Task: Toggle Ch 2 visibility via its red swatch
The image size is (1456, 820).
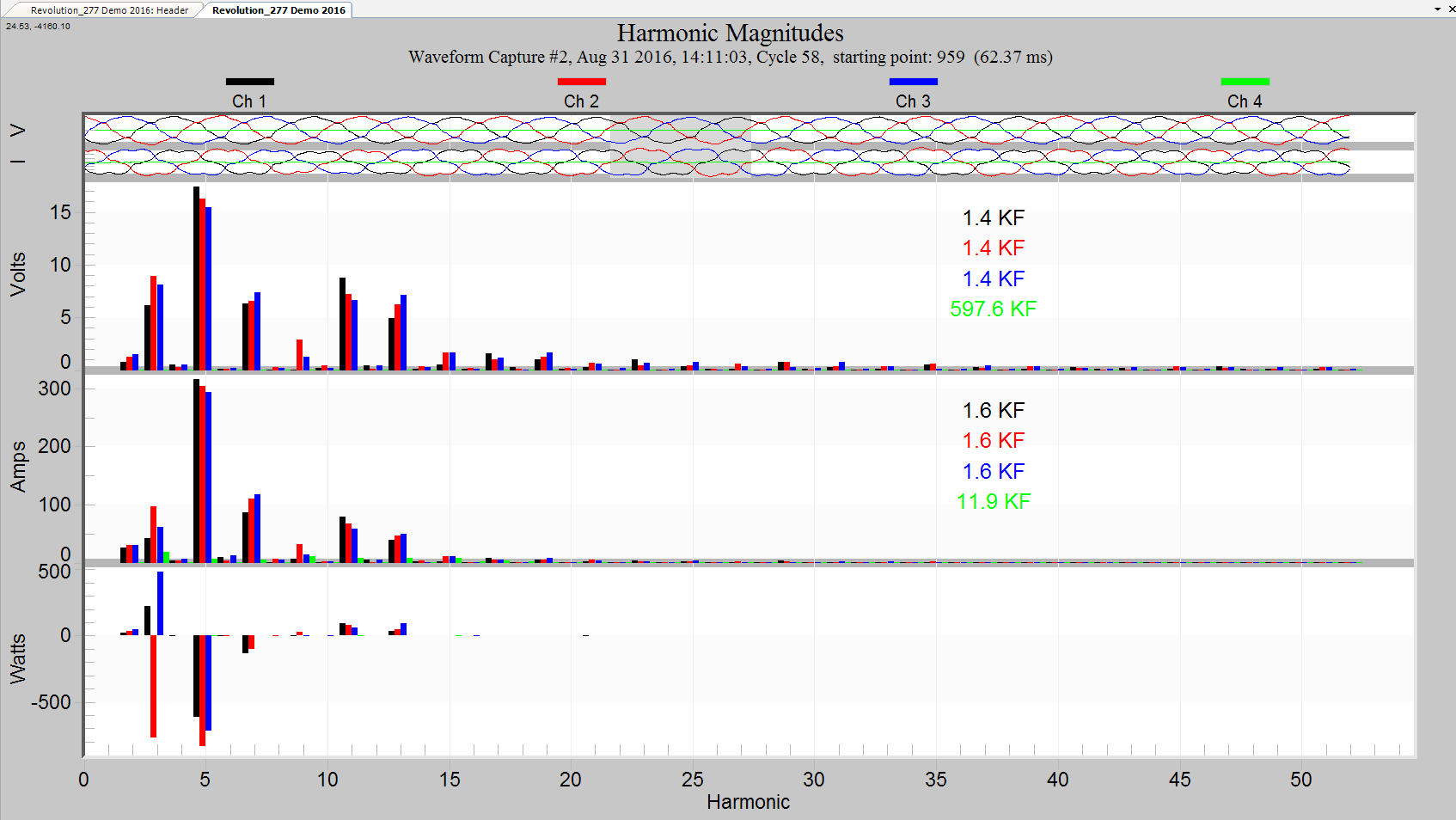Action: tap(582, 82)
